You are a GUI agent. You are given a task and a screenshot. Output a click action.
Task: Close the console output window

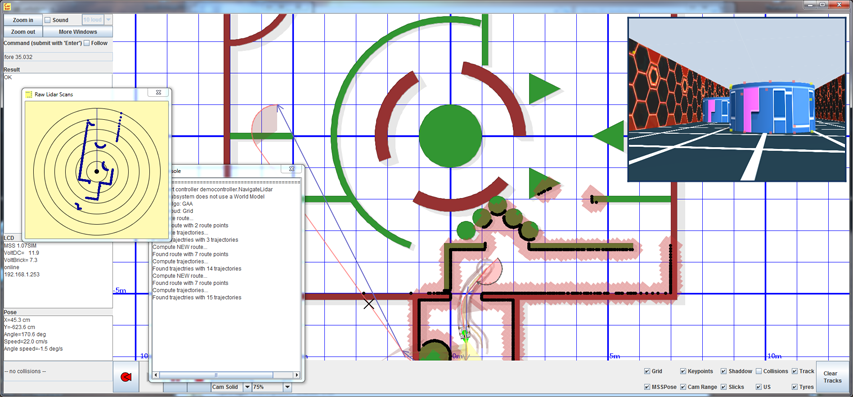pyautogui.click(x=291, y=170)
